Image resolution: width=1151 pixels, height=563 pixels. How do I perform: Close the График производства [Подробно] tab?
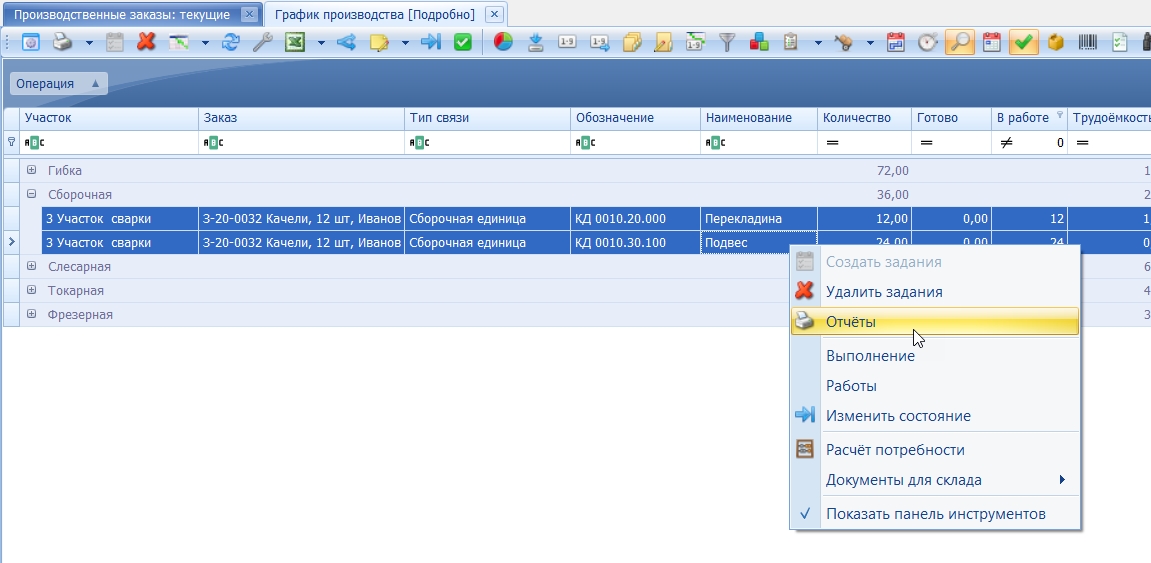tap(495, 15)
